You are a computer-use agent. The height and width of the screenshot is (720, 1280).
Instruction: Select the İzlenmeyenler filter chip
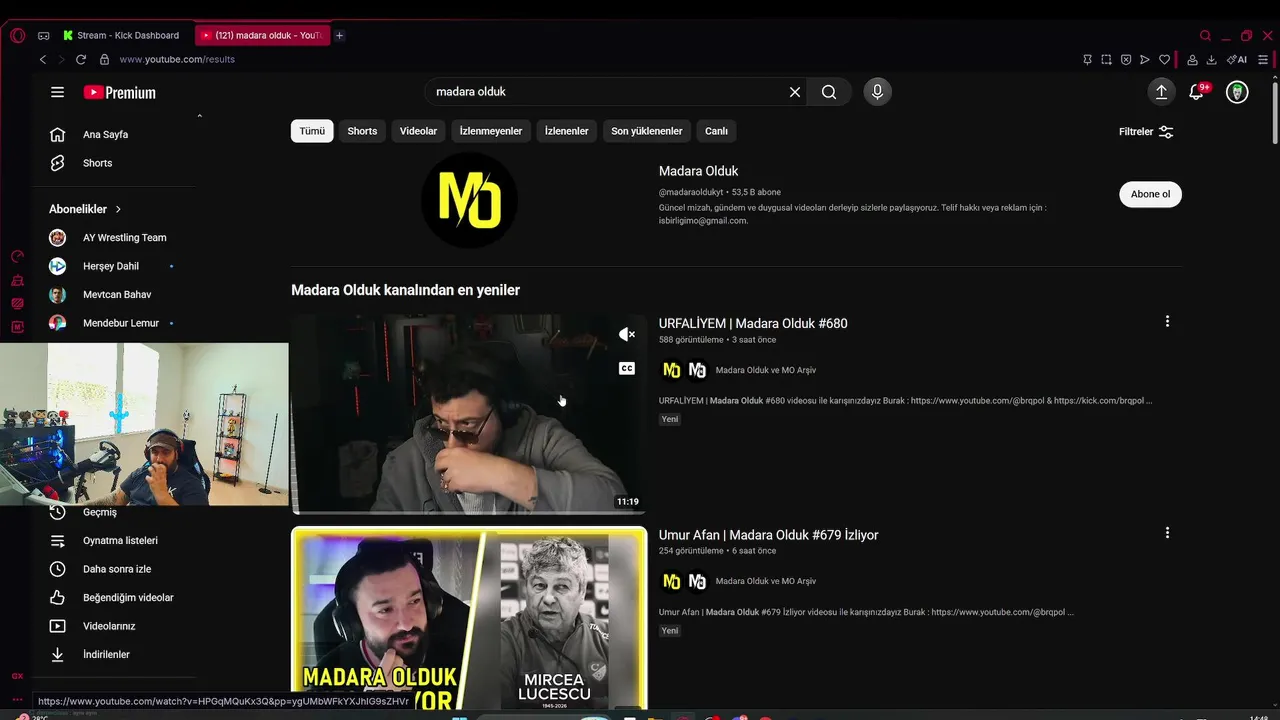point(491,131)
